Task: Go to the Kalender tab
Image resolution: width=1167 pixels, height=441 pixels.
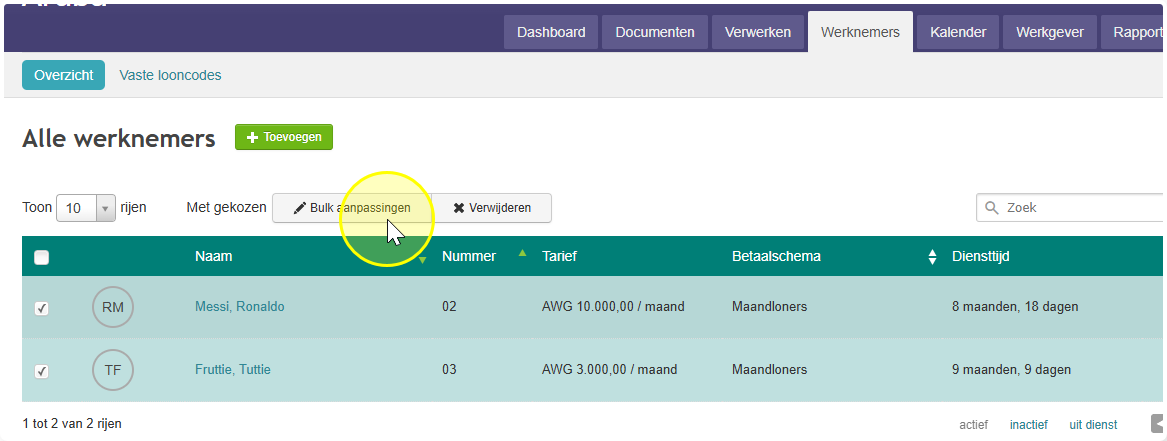Action: (958, 33)
